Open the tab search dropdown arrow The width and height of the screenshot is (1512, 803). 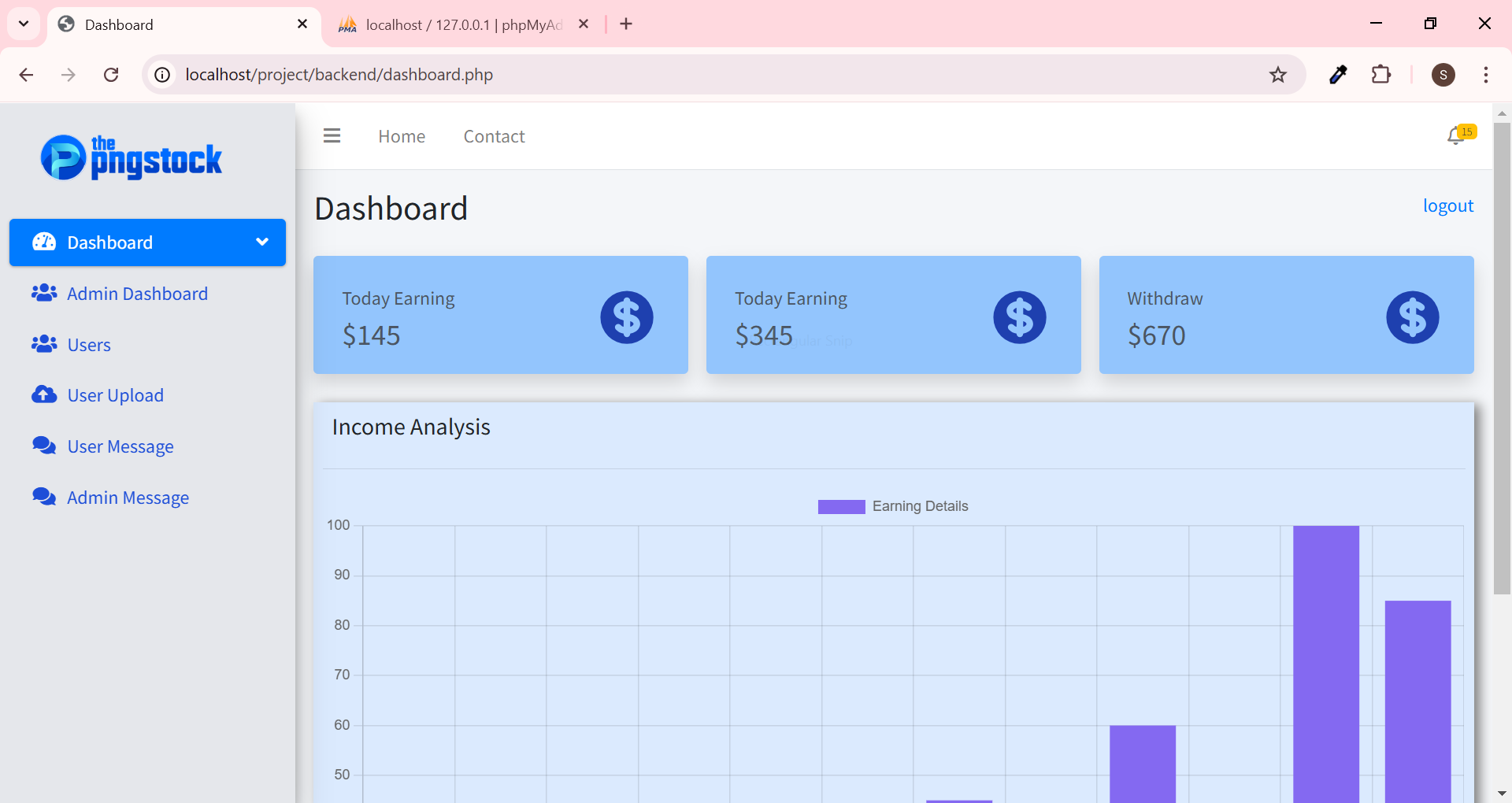tap(24, 24)
